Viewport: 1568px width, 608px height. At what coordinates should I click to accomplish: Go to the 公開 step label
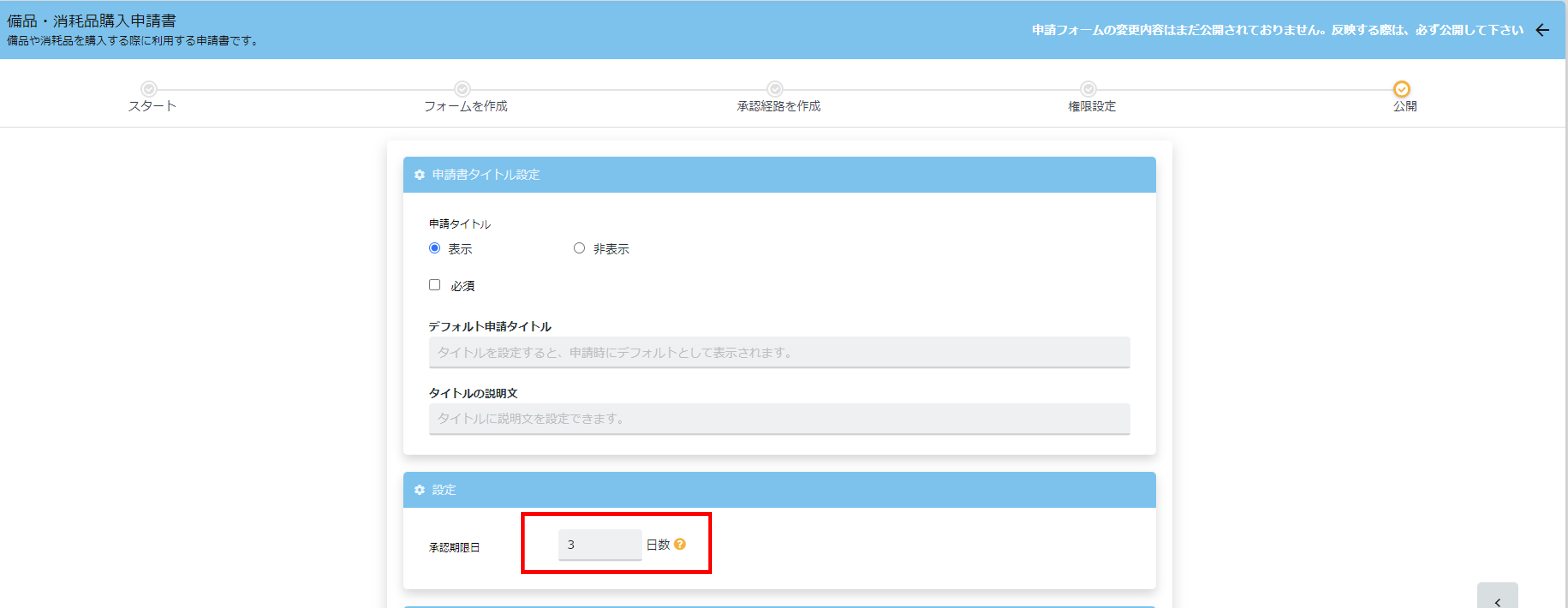1405,106
